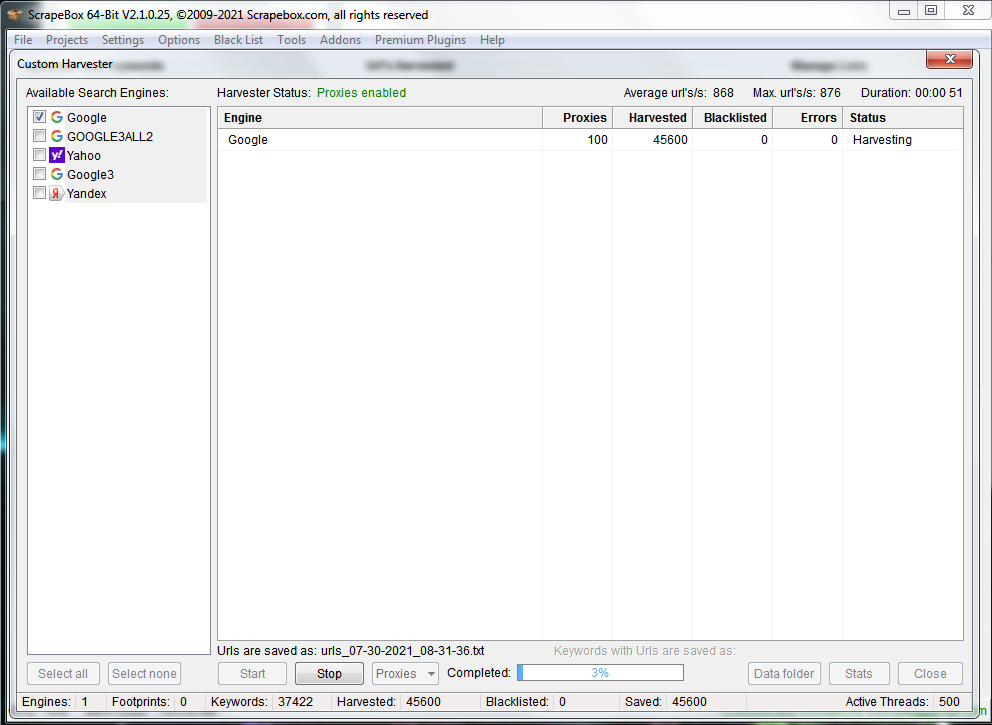992x725 pixels.
Task: Click the Yandex red logo icon
Action: pos(57,194)
